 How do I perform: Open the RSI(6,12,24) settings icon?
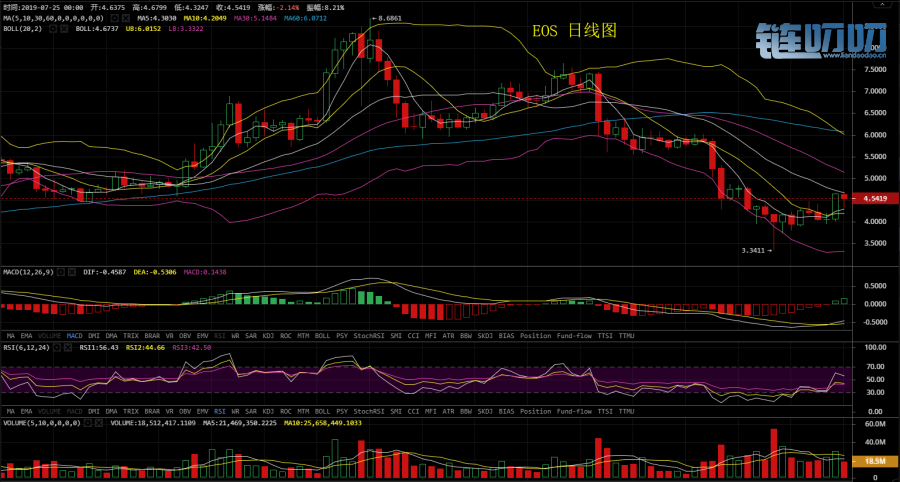tap(57, 347)
